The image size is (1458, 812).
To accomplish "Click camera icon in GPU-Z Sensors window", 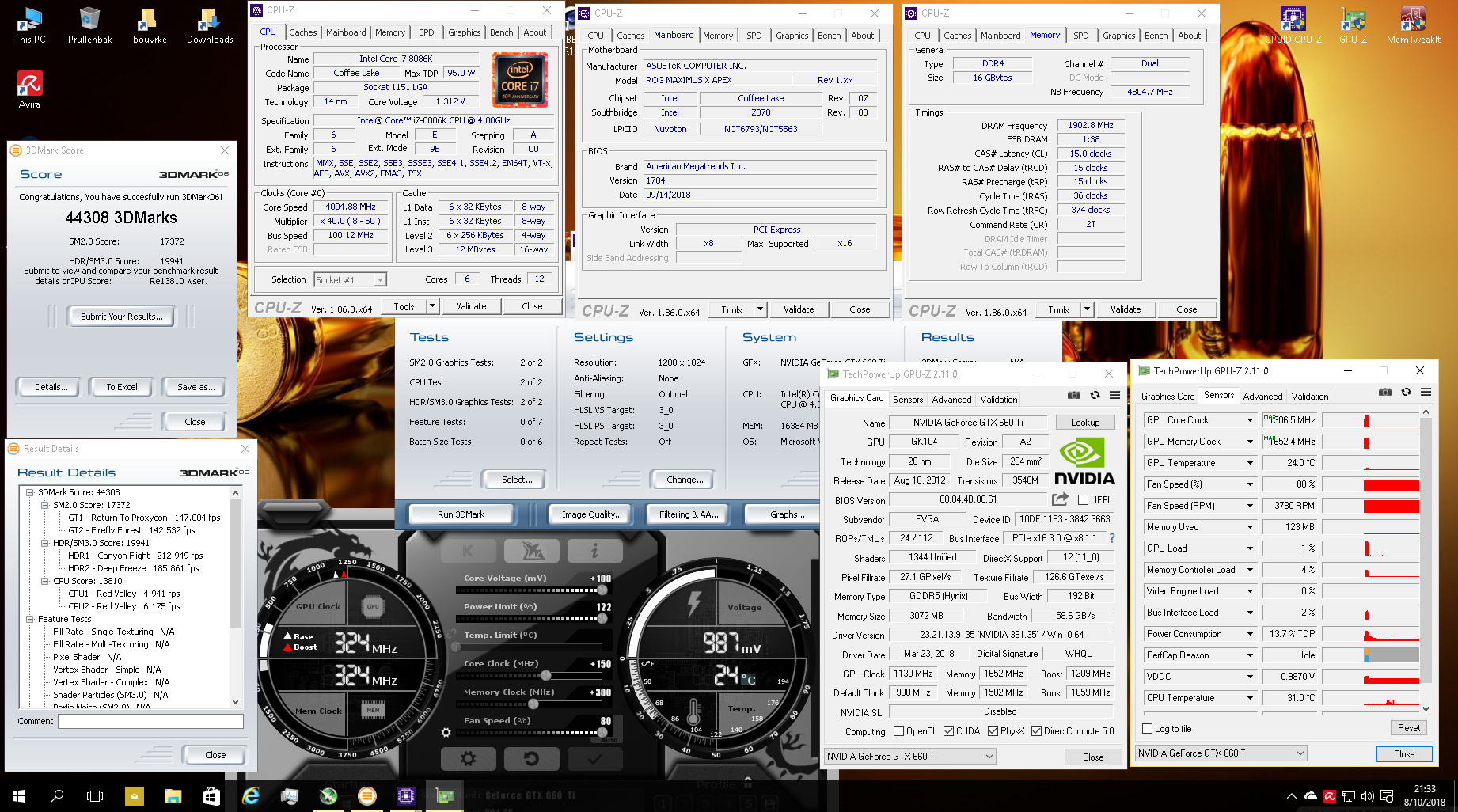I will pos(1384,392).
